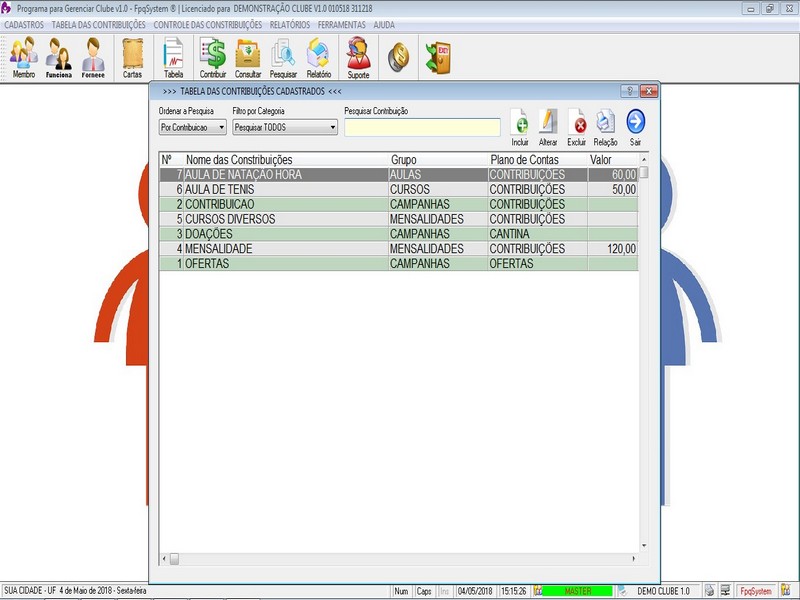Open the CADASTROS menu
800x600 pixels.
pyautogui.click(x=24, y=24)
